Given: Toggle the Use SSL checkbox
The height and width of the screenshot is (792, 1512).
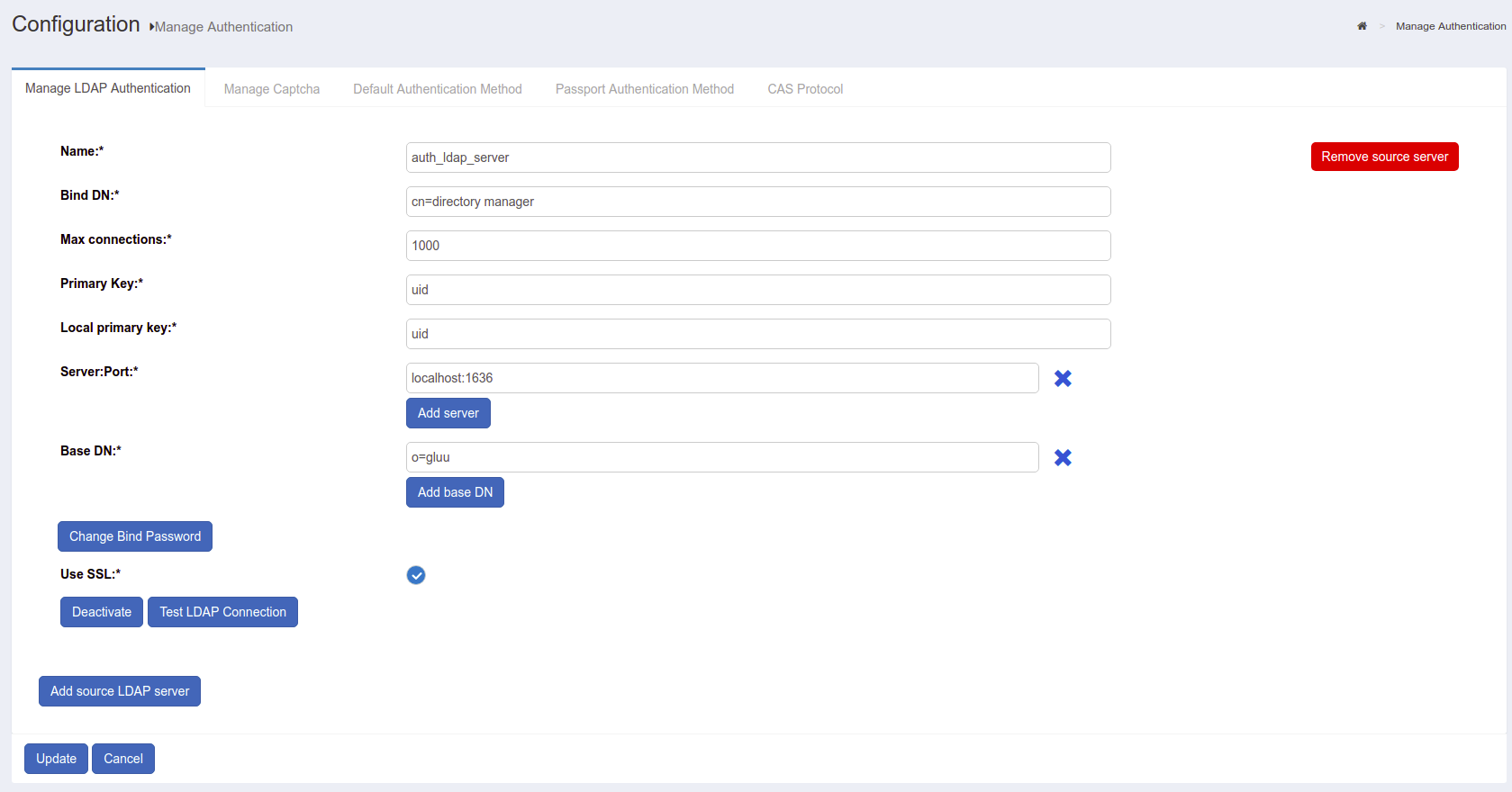Looking at the screenshot, I should [x=416, y=575].
